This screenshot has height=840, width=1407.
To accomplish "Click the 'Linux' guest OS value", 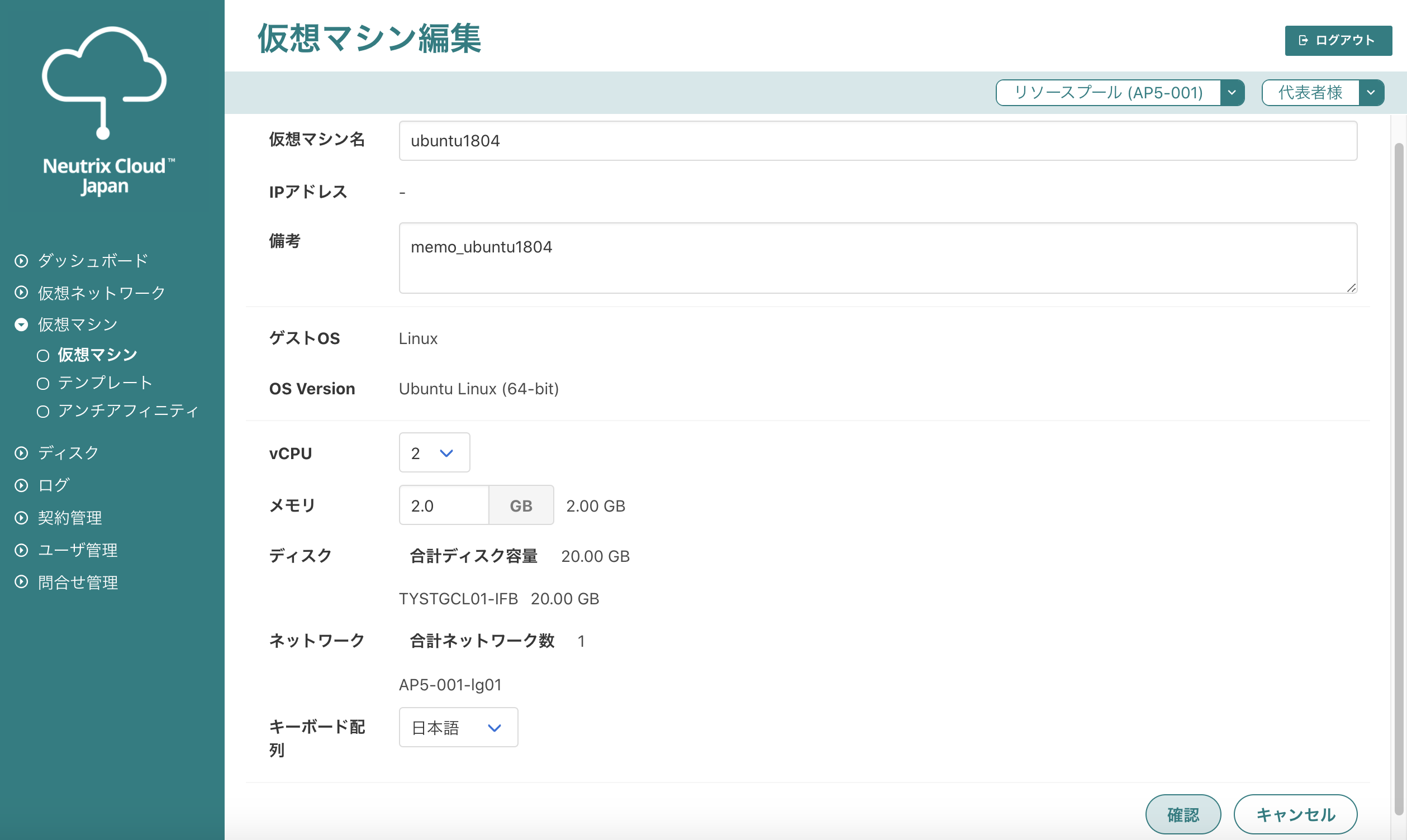I will pyautogui.click(x=418, y=338).
